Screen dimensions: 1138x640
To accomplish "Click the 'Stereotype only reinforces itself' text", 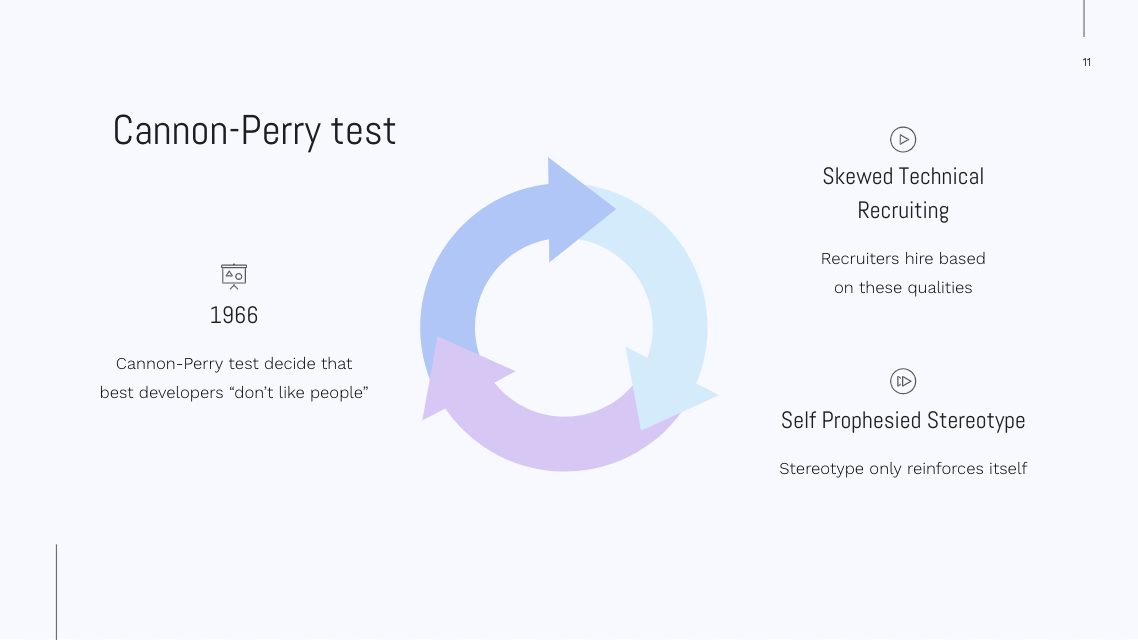I will [x=903, y=469].
